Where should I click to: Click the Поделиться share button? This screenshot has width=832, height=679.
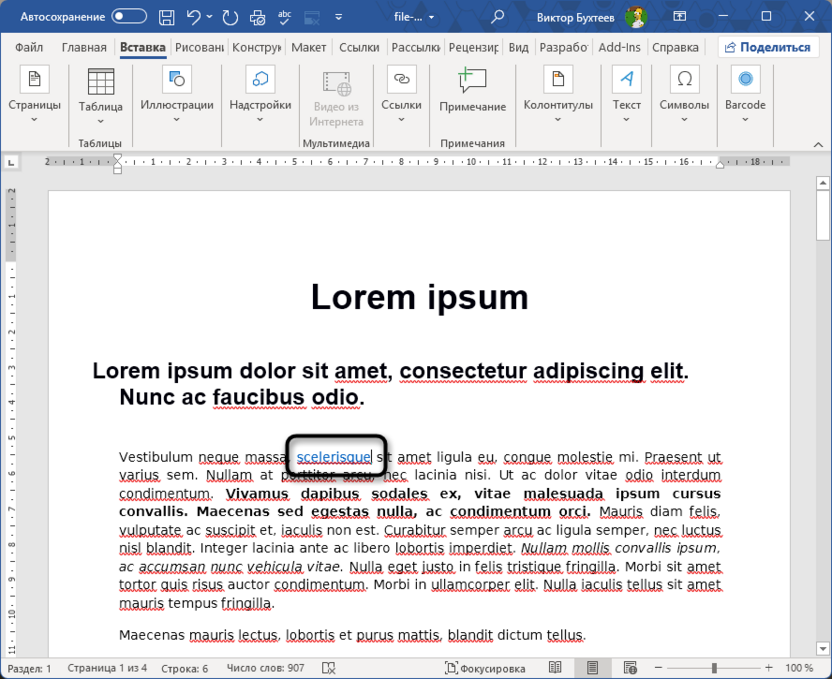(x=767, y=47)
